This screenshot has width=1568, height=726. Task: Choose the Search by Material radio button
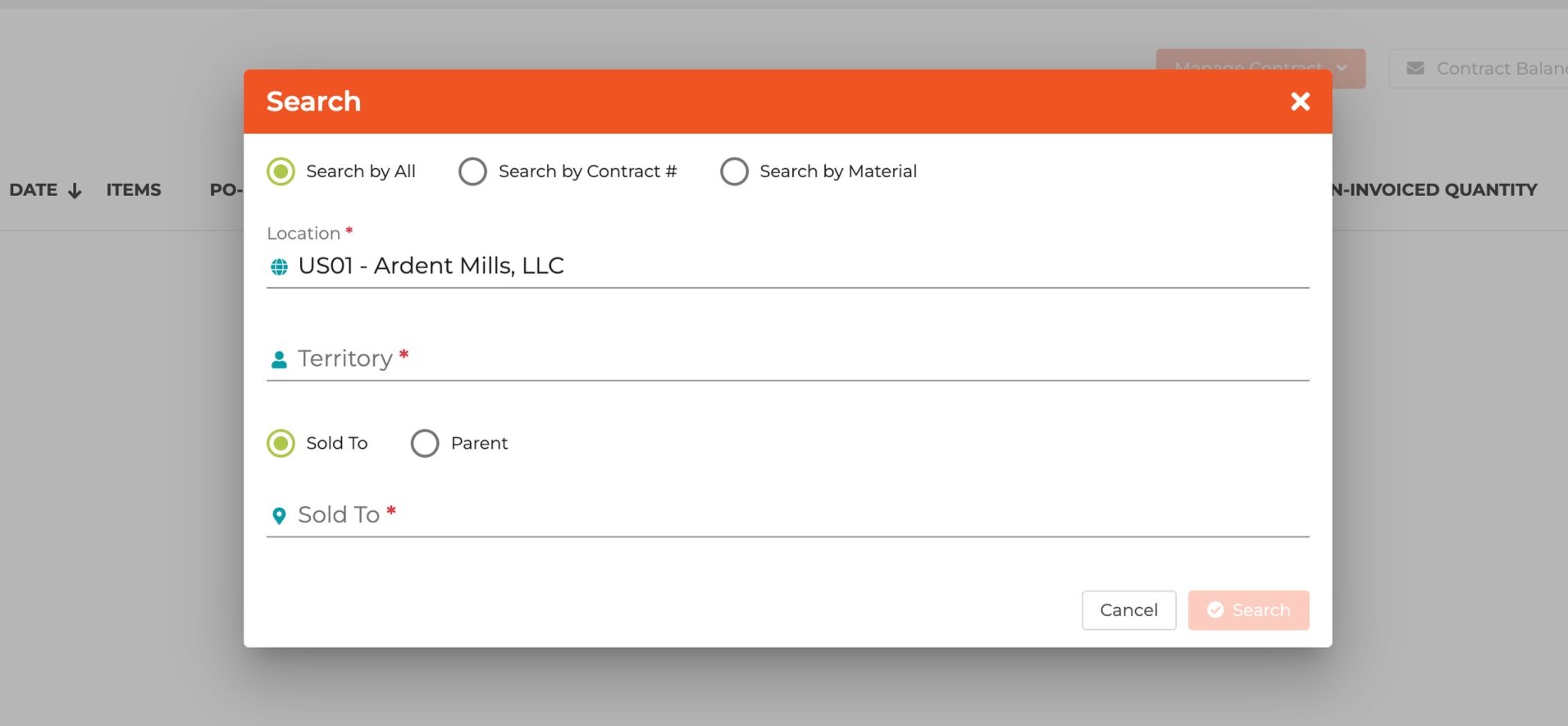(734, 171)
